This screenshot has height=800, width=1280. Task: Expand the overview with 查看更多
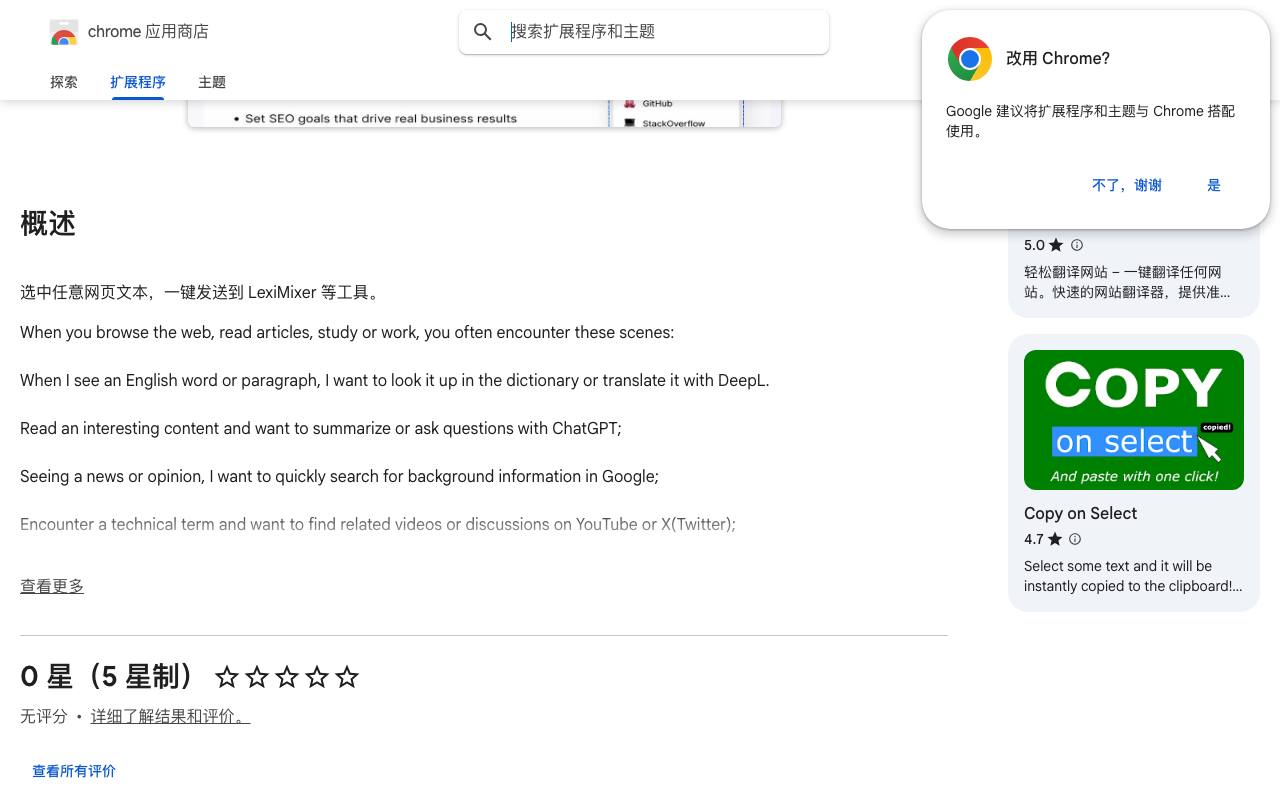(52, 586)
